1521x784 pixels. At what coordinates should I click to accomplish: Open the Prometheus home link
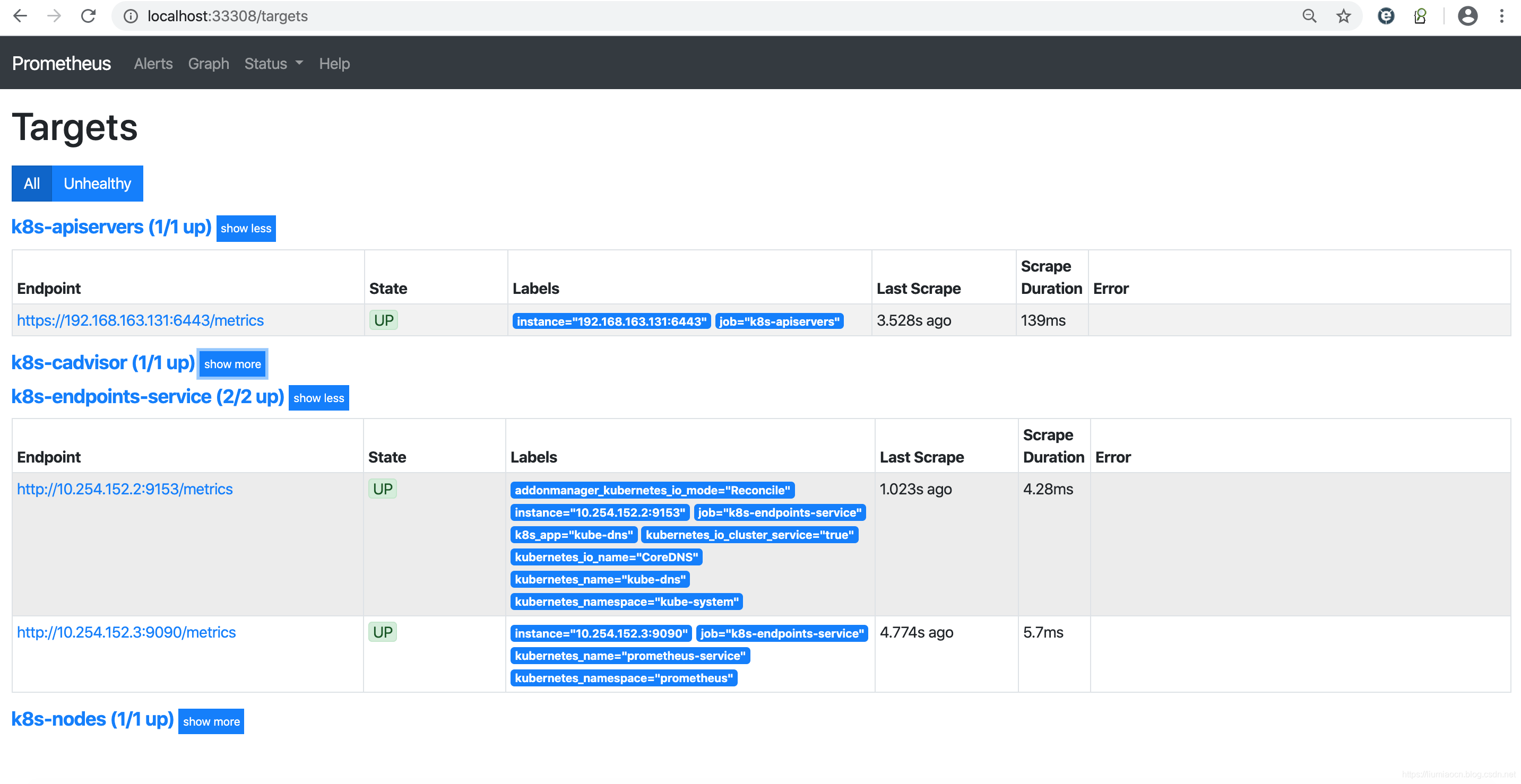62,63
